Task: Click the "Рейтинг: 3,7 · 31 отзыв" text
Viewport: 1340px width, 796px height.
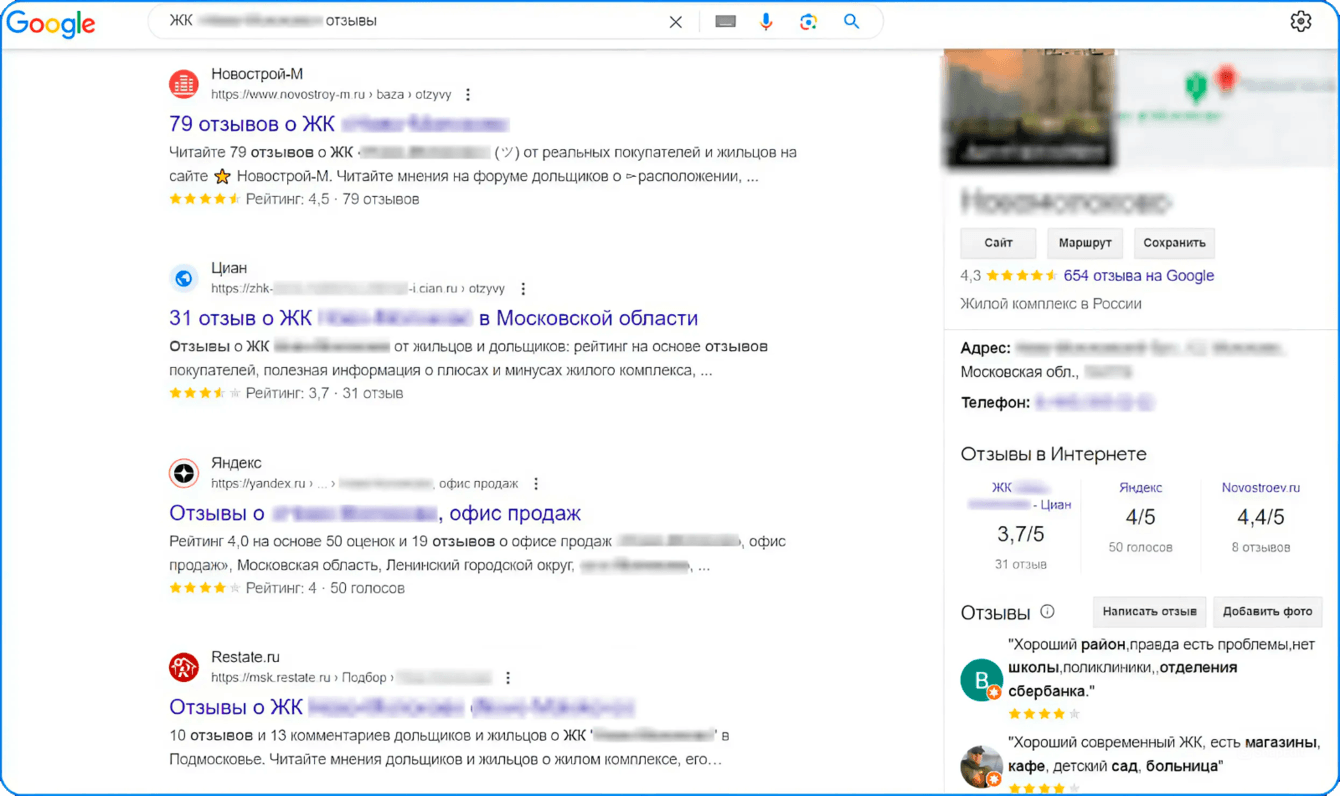Action: [x=325, y=393]
